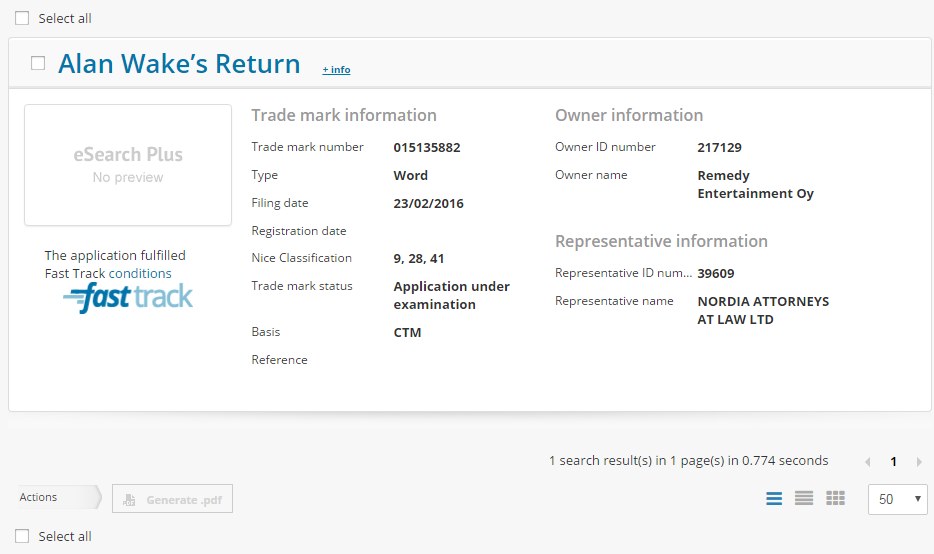
Task: Click the PDF icon in Generate button
Action: tap(129, 500)
